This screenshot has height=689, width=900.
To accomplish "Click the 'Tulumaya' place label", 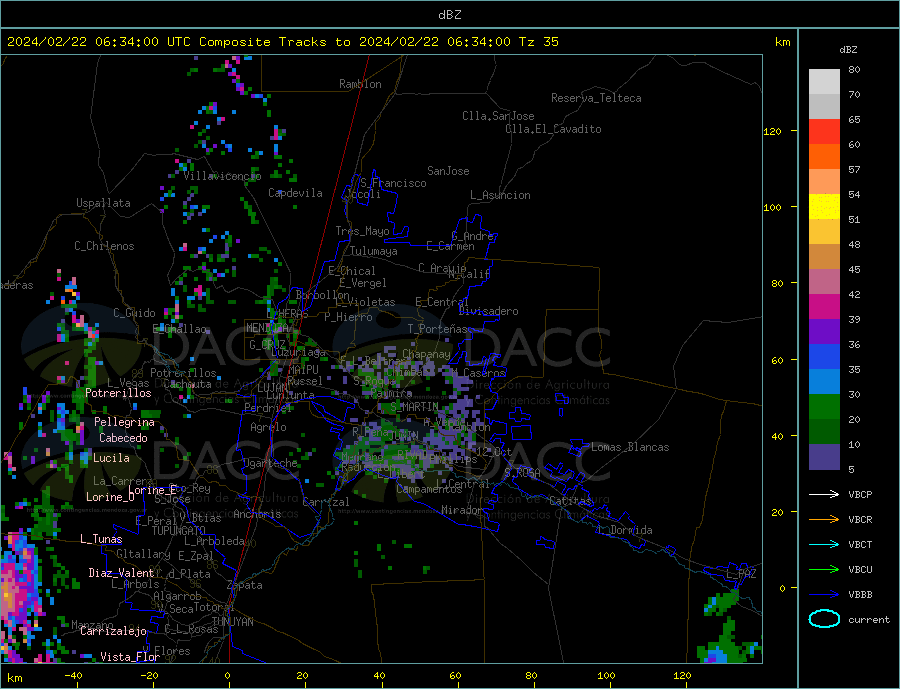I will (x=373, y=251).
